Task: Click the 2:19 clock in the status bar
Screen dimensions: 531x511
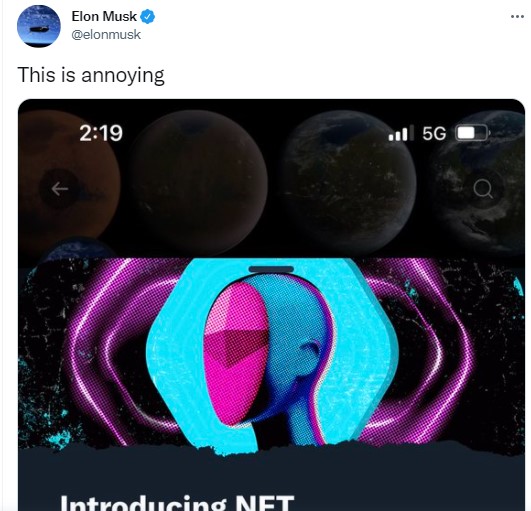Action: coord(101,133)
